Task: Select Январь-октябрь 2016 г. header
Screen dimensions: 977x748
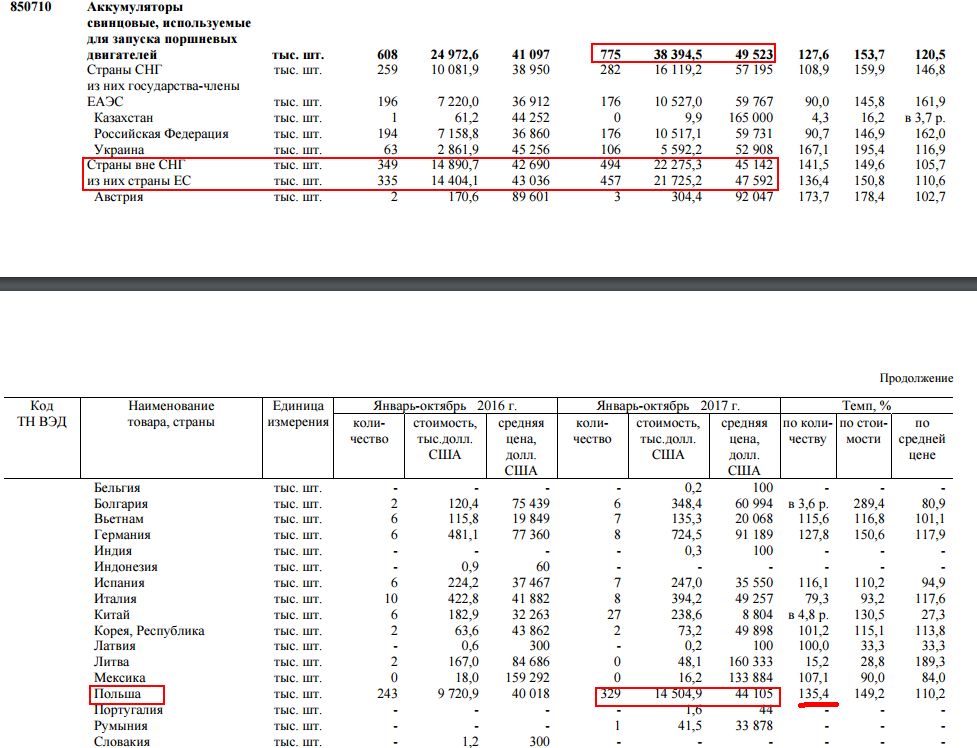Action: (445, 406)
